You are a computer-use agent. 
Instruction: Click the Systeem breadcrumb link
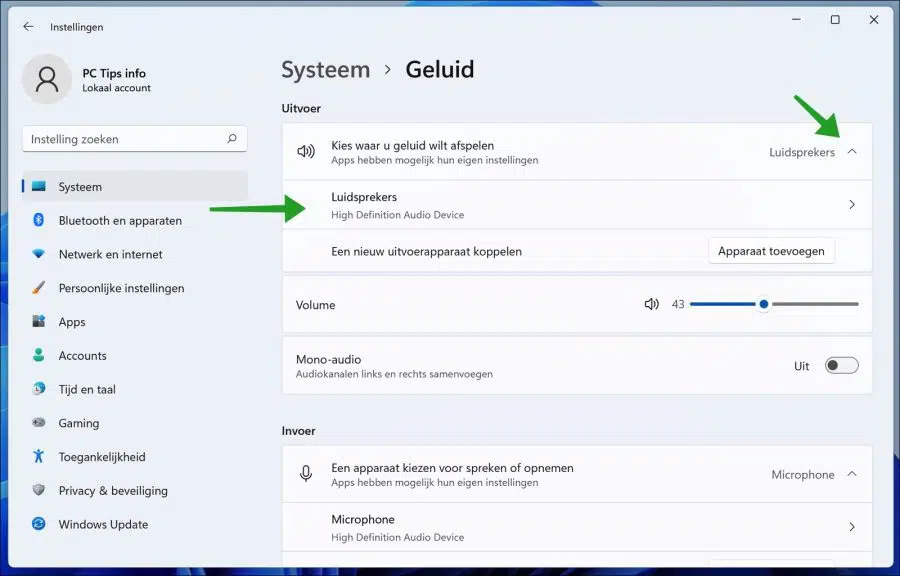pos(325,69)
